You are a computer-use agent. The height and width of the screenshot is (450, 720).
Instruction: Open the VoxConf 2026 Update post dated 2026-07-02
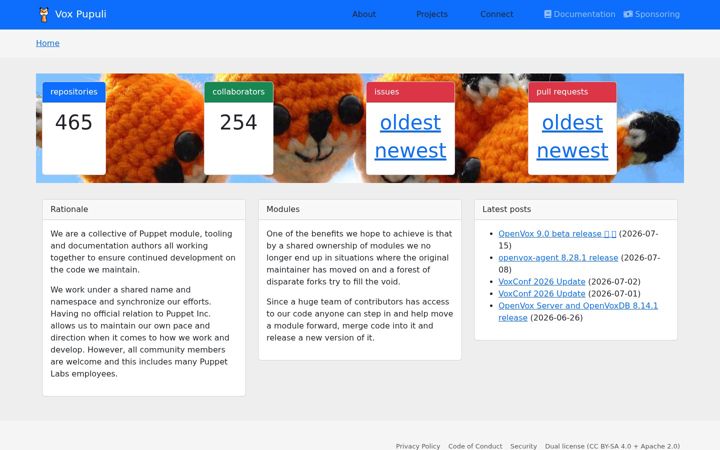click(542, 282)
